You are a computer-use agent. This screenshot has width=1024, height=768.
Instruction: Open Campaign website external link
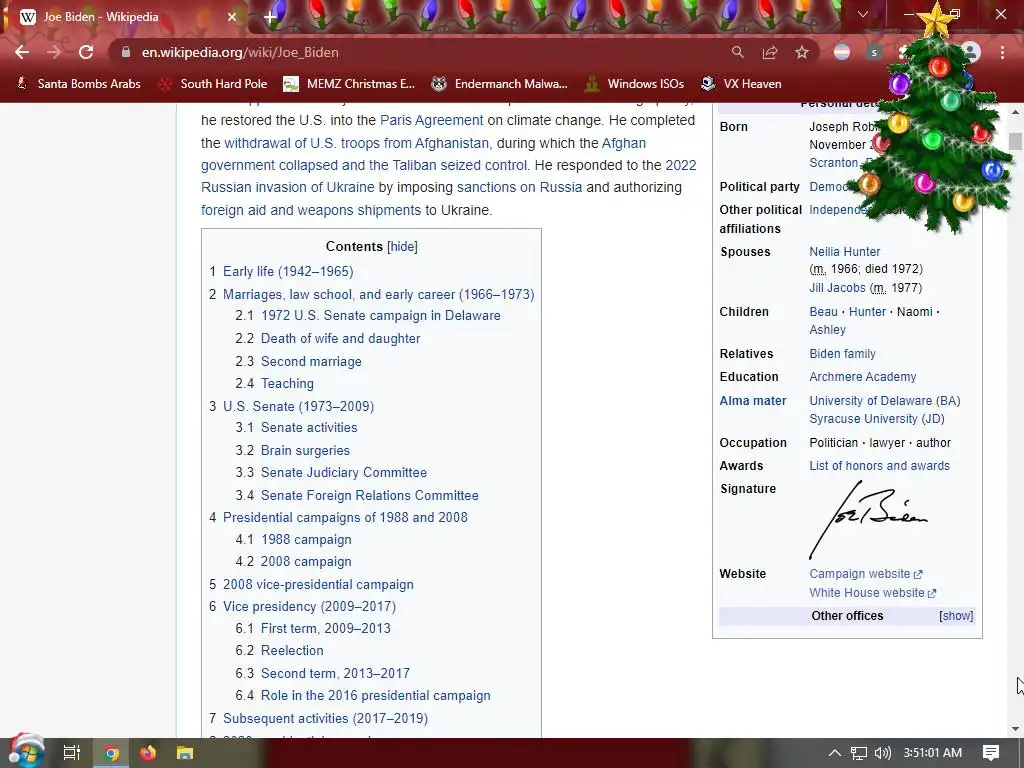coord(866,573)
